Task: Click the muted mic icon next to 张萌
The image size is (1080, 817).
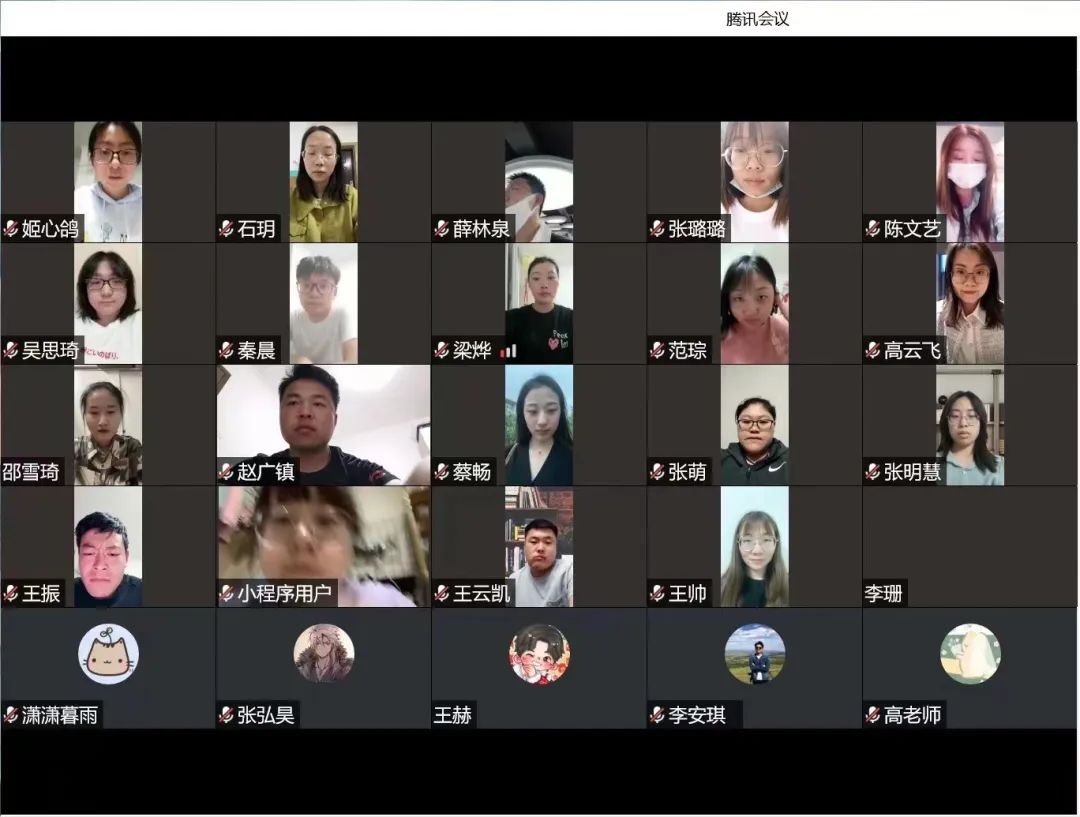Action: 657,472
